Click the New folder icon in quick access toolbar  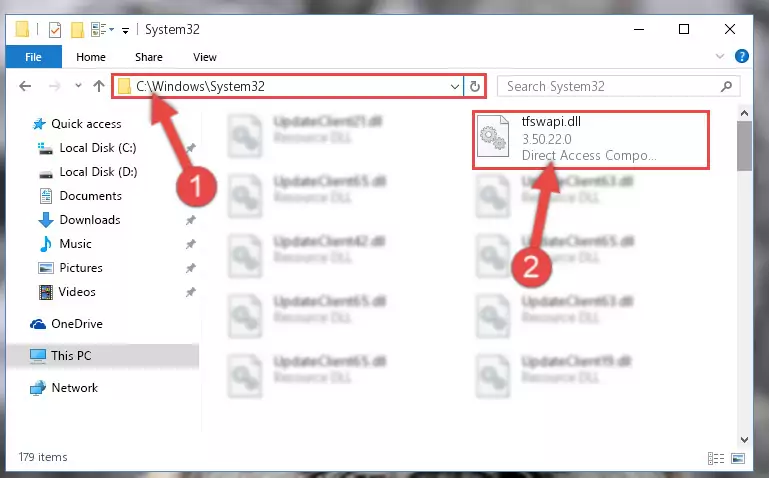(77, 30)
